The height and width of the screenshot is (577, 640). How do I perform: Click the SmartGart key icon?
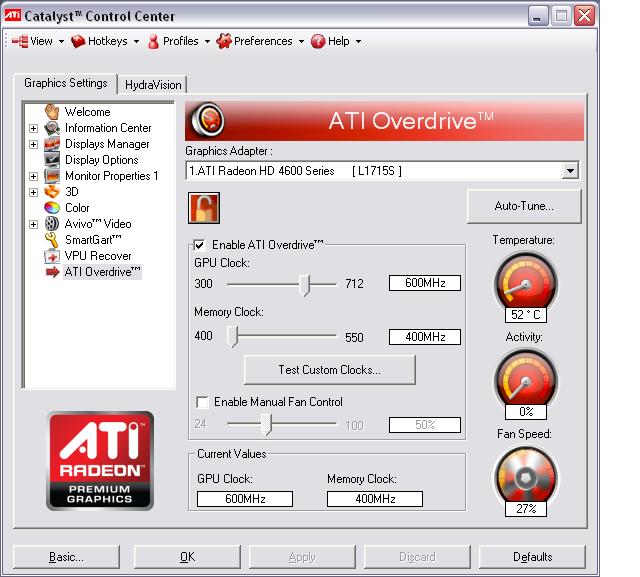coord(53,240)
